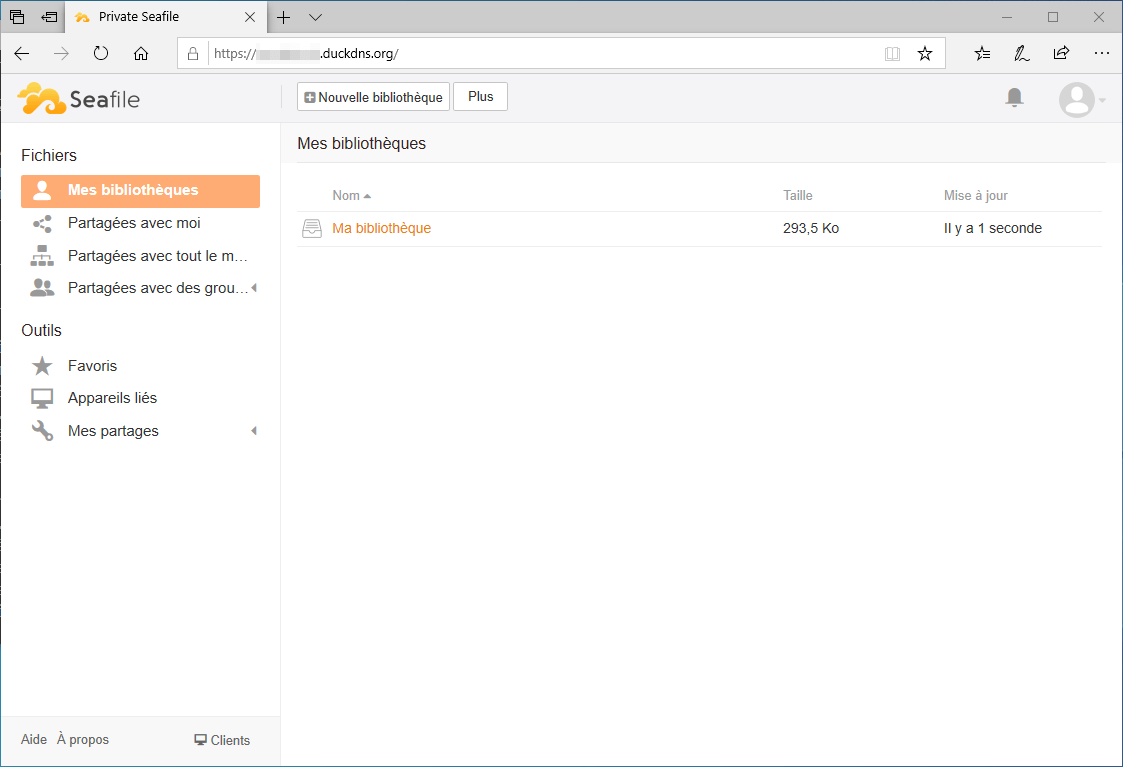This screenshot has height=767, width=1123.
Task: Add page to favorites with star icon
Action: pyautogui.click(x=925, y=54)
